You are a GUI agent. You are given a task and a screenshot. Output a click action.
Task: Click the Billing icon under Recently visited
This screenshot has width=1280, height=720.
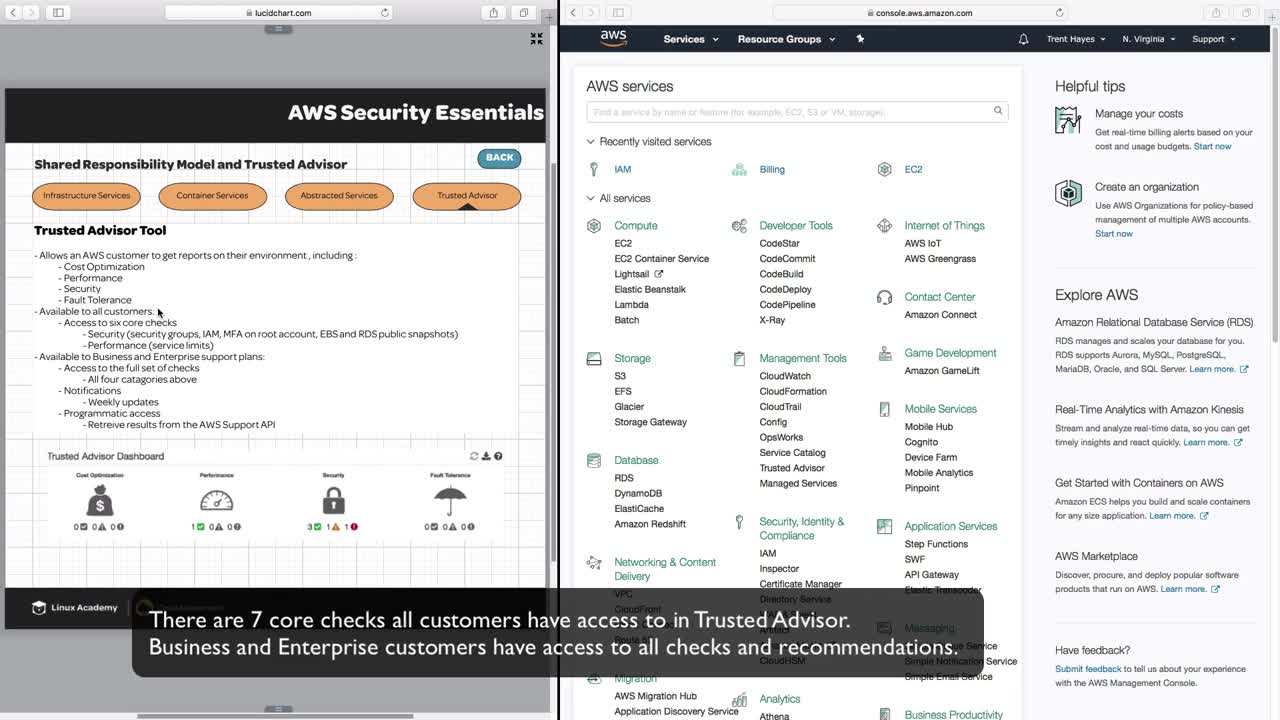coord(739,169)
